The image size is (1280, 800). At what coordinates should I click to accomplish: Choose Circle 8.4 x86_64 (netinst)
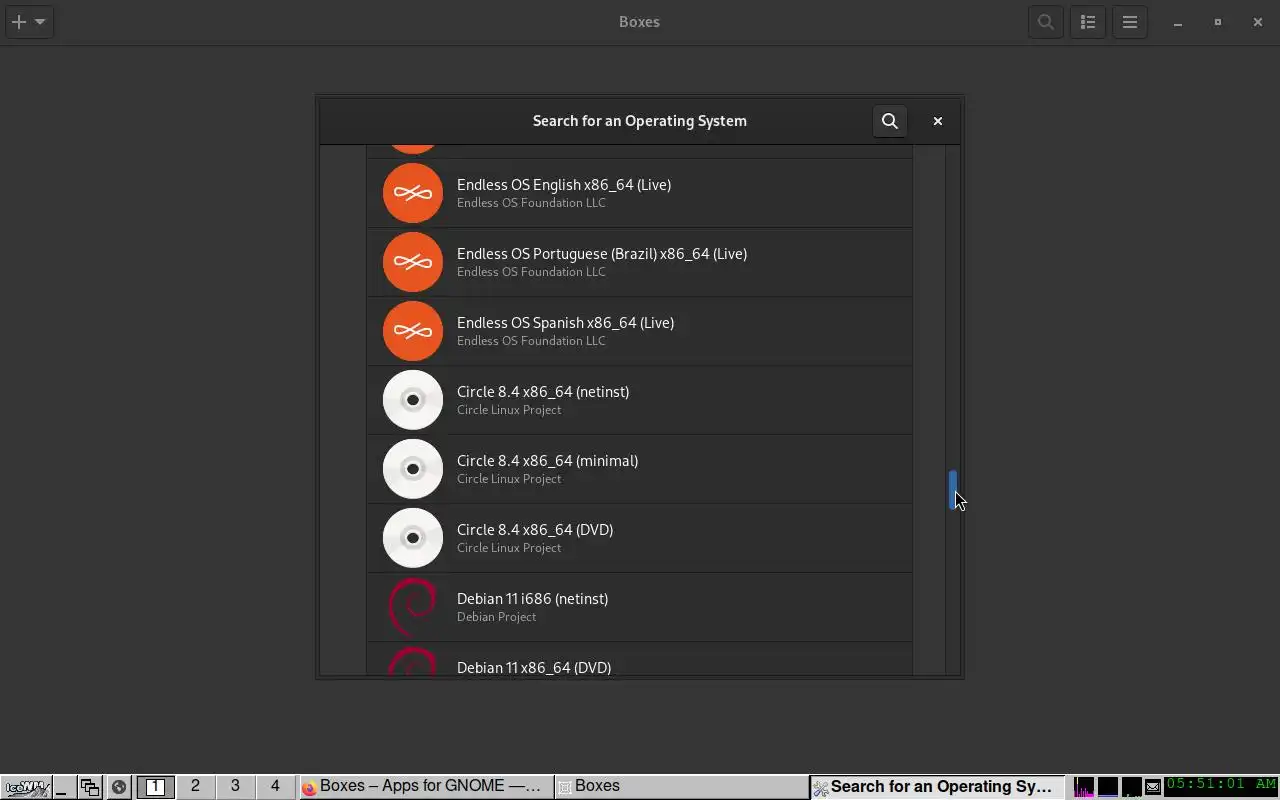[640, 400]
